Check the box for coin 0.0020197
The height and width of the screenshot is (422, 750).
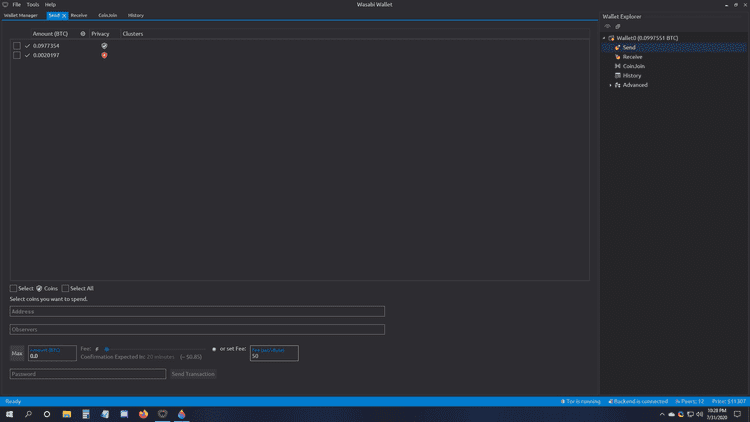point(17,55)
